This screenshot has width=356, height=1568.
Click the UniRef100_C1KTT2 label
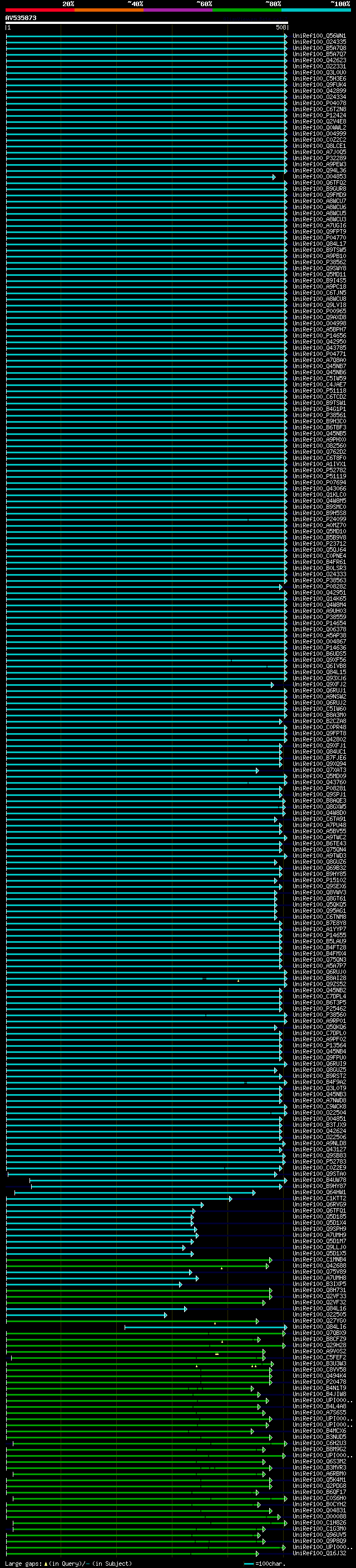point(319,1199)
